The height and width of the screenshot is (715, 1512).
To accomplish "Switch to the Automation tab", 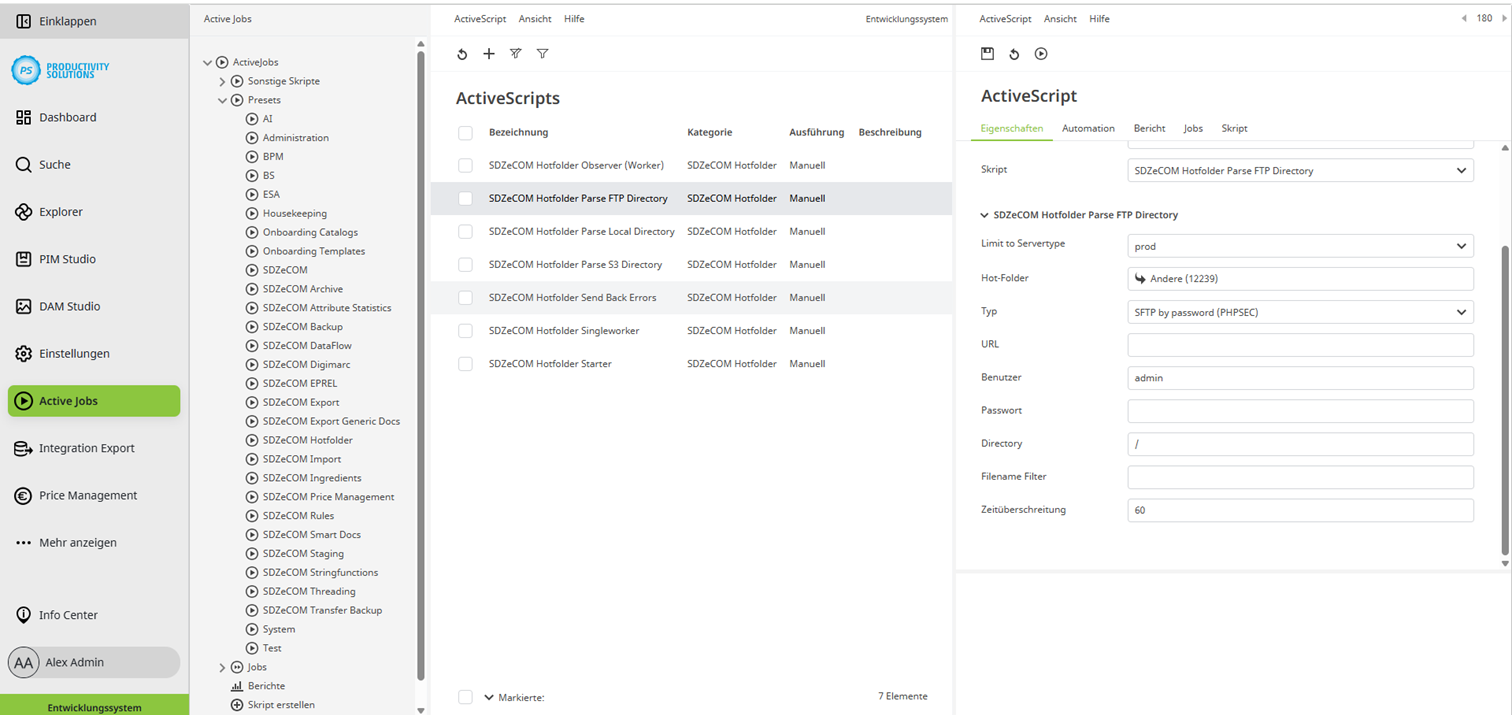I will pyautogui.click(x=1087, y=128).
